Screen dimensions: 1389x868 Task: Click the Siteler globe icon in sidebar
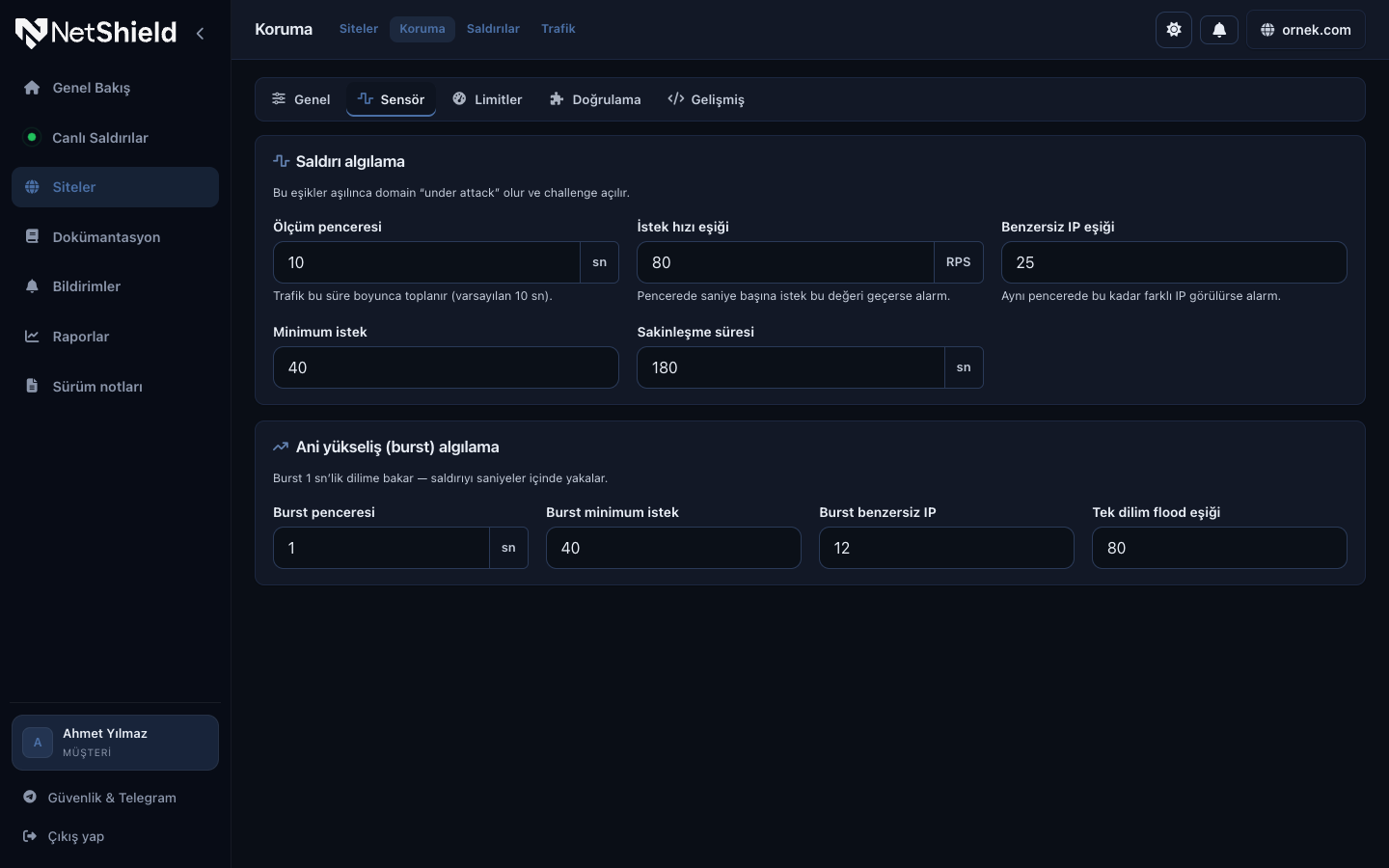point(32,187)
